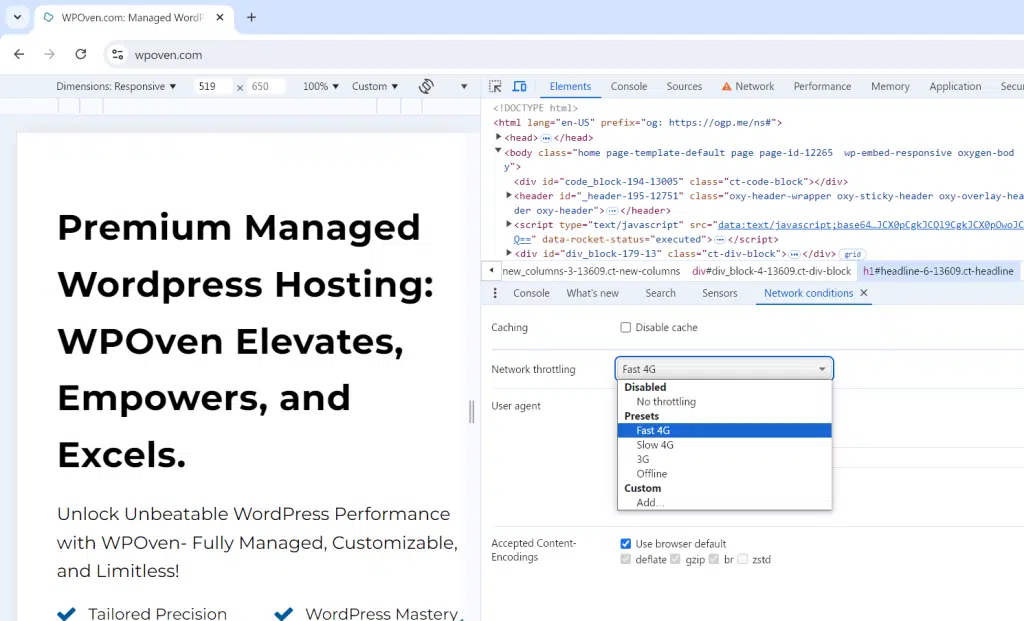Click the browser back arrow

click(x=19, y=55)
